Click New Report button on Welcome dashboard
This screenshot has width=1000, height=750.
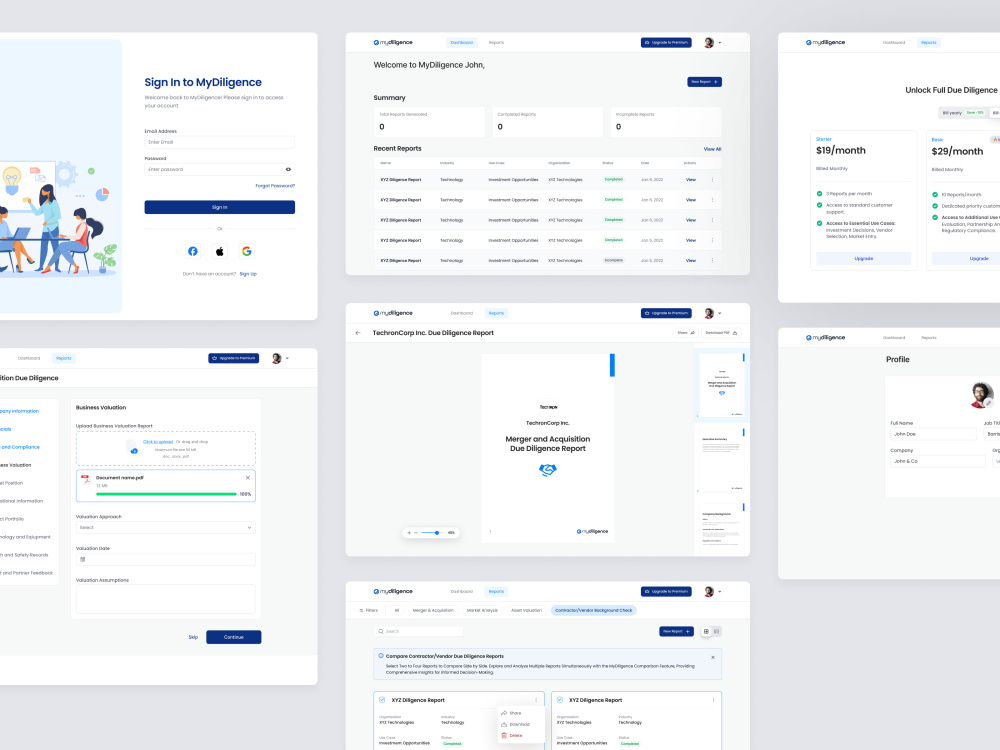point(704,82)
